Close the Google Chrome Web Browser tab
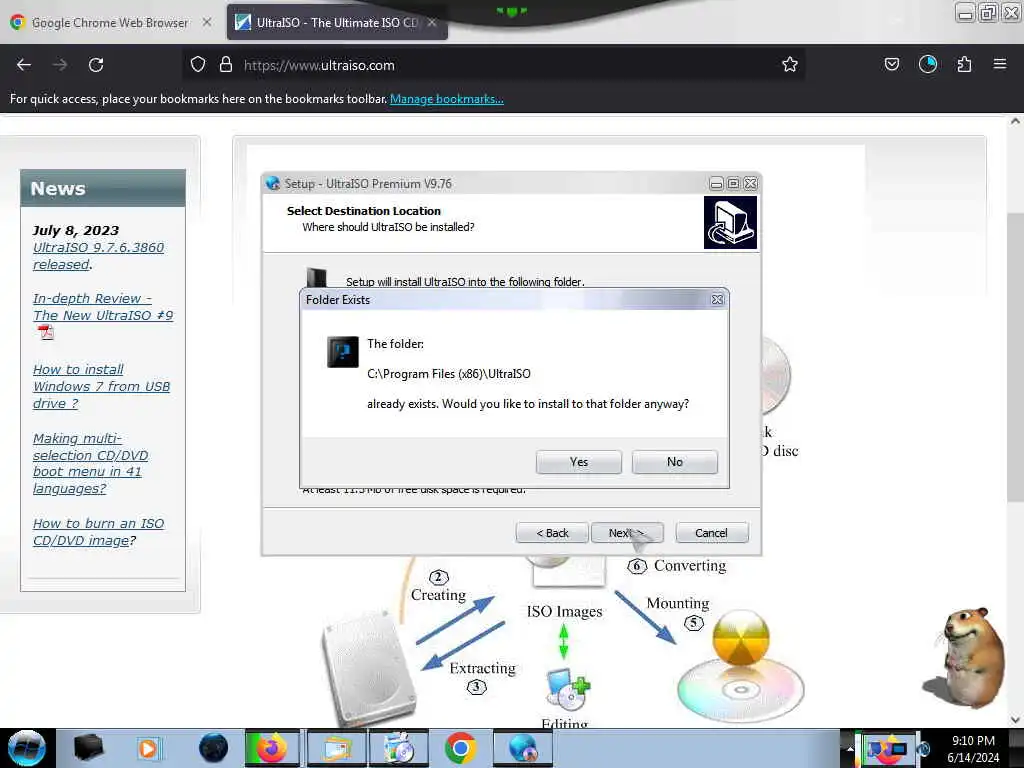Image resolution: width=1024 pixels, height=768 pixels. click(206, 22)
